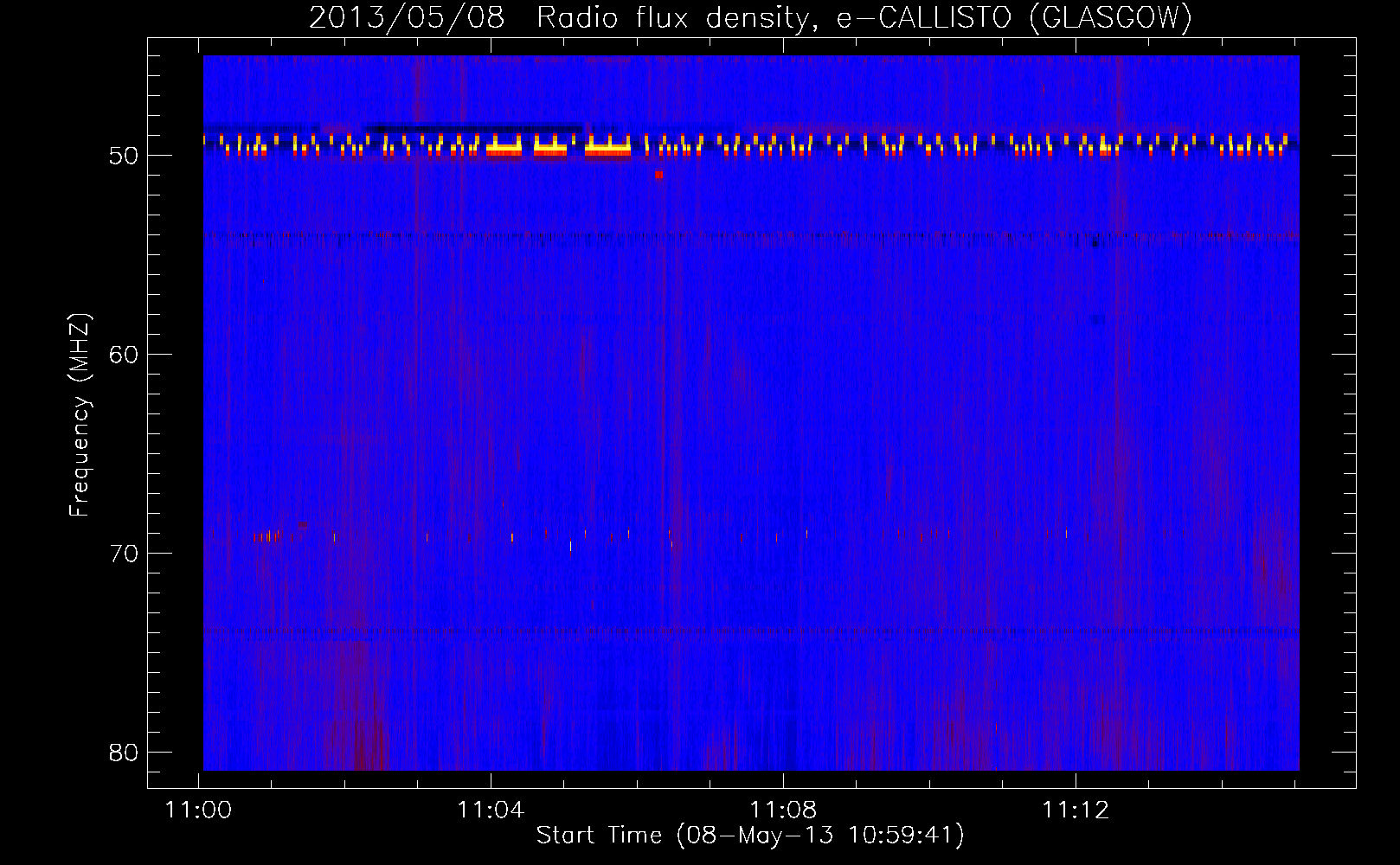Click the '80' frequency tick label
1400x865 pixels.
pos(124,753)
